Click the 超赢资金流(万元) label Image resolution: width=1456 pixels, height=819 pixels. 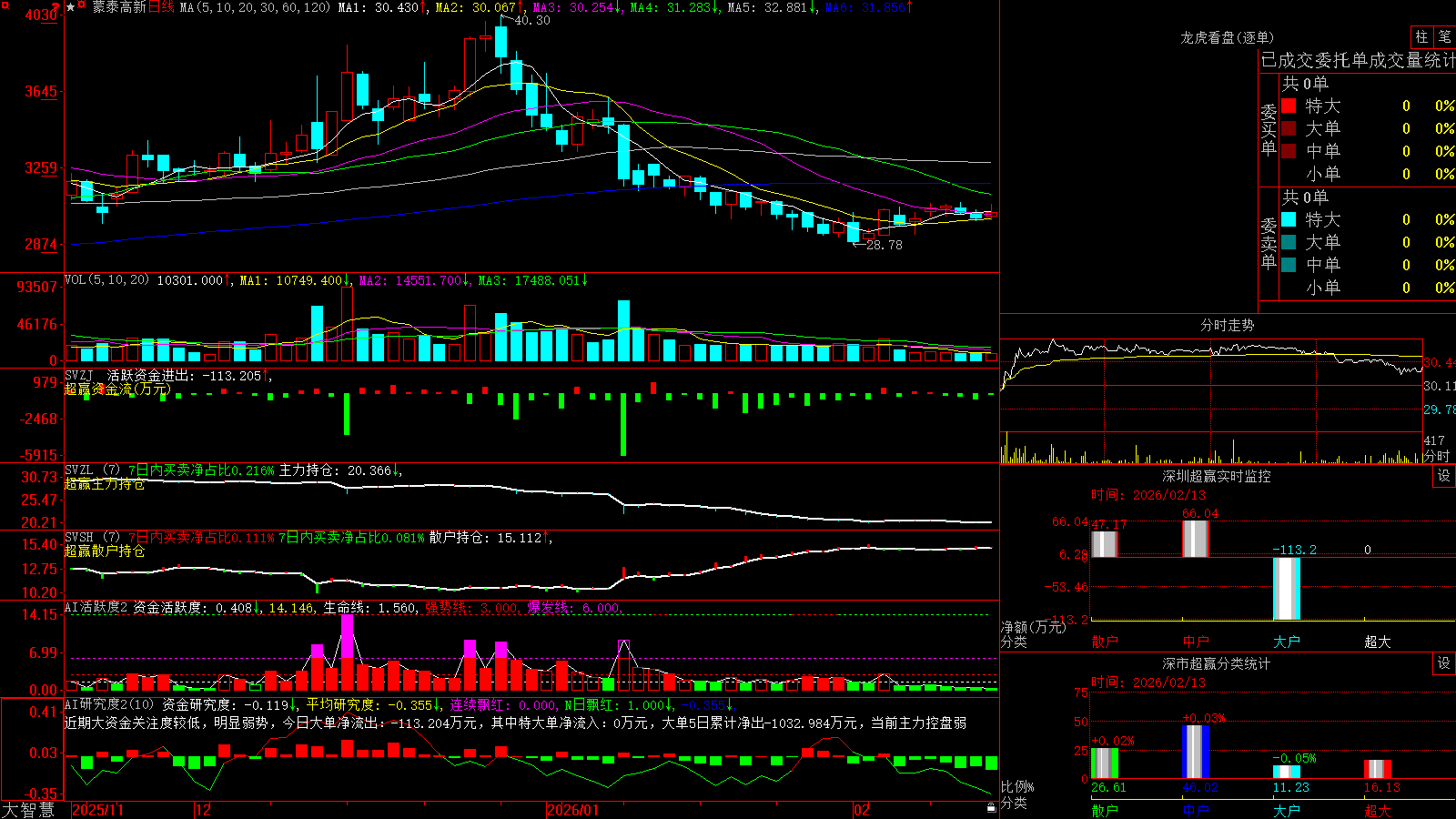(117, 389)
